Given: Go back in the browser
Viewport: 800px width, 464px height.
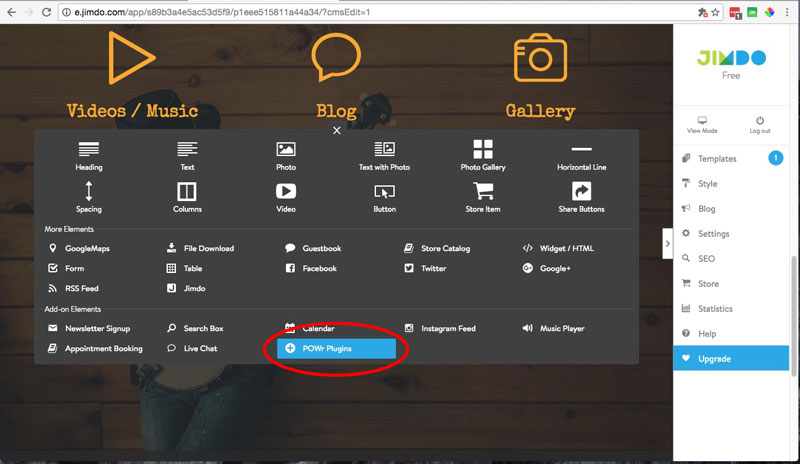Looking at the screenshot, I should (11, 12).
